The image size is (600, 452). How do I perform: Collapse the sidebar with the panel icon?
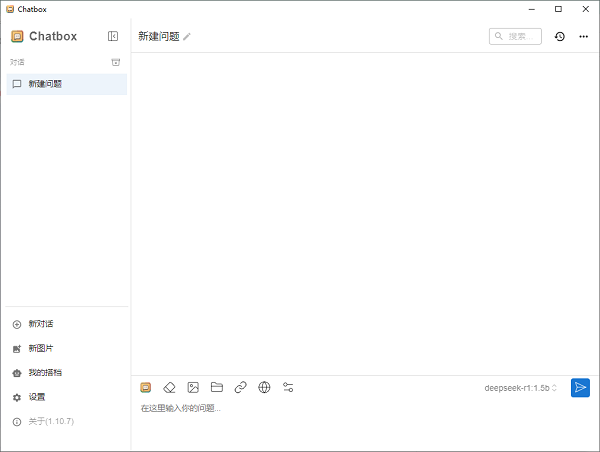[113, 36]
